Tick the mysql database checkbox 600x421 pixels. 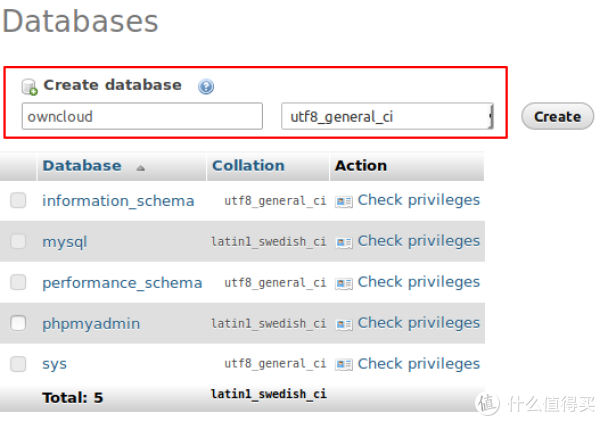point(18,241)
